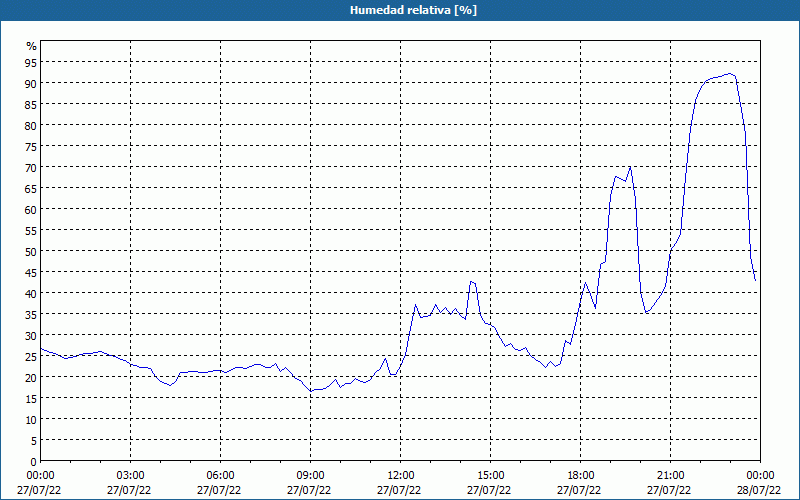Image resolution: width=800 pixels, height=500 pixels.
Task: Click the '0' y-axis origin label
Action: (34, 461)
